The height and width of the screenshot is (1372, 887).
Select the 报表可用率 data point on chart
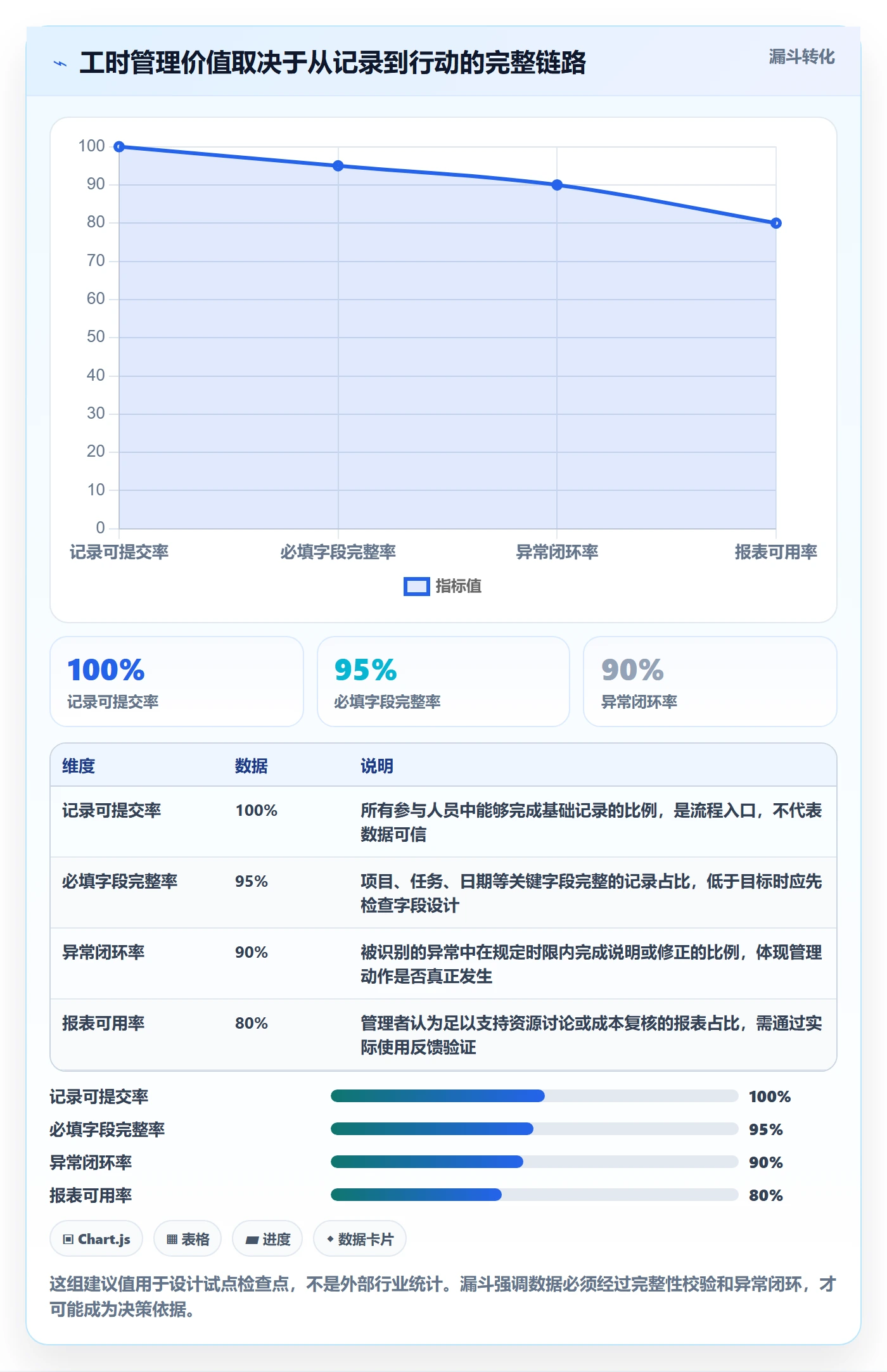(x=776, y=223)
